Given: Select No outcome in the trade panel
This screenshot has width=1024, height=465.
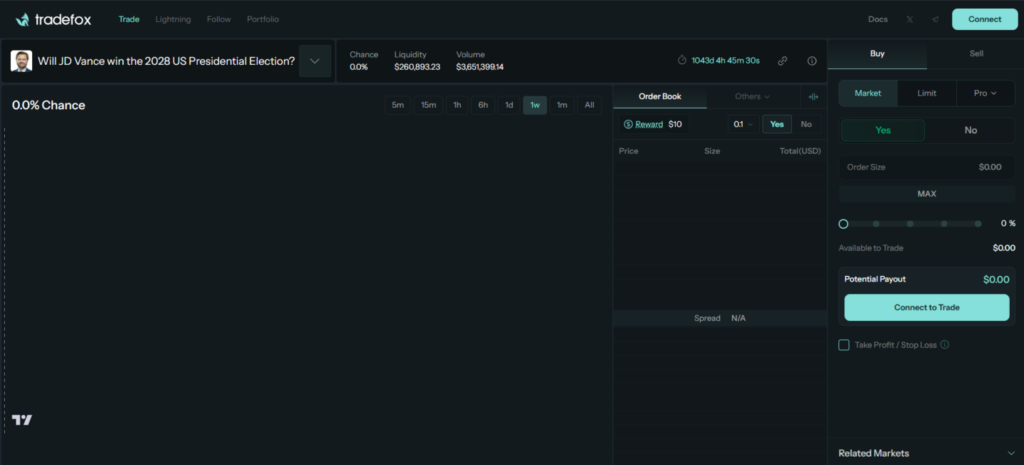Looking at the screenshot, I should (970, 130).
